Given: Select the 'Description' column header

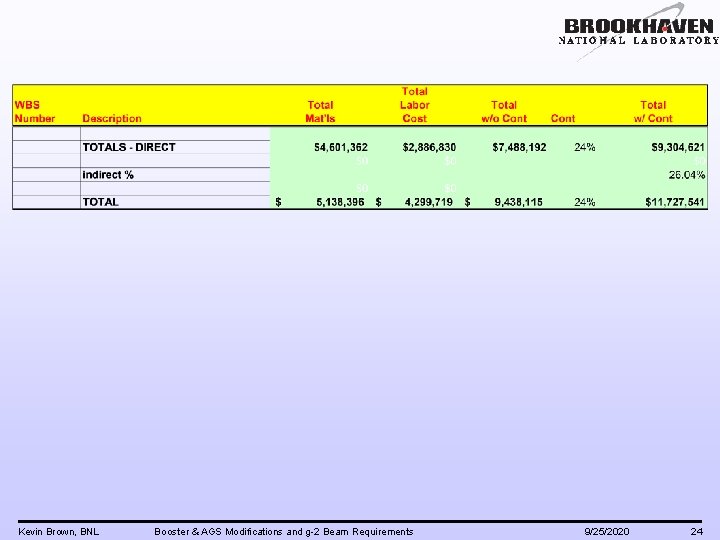Looking at the screenshot, I should coord(112,118).
